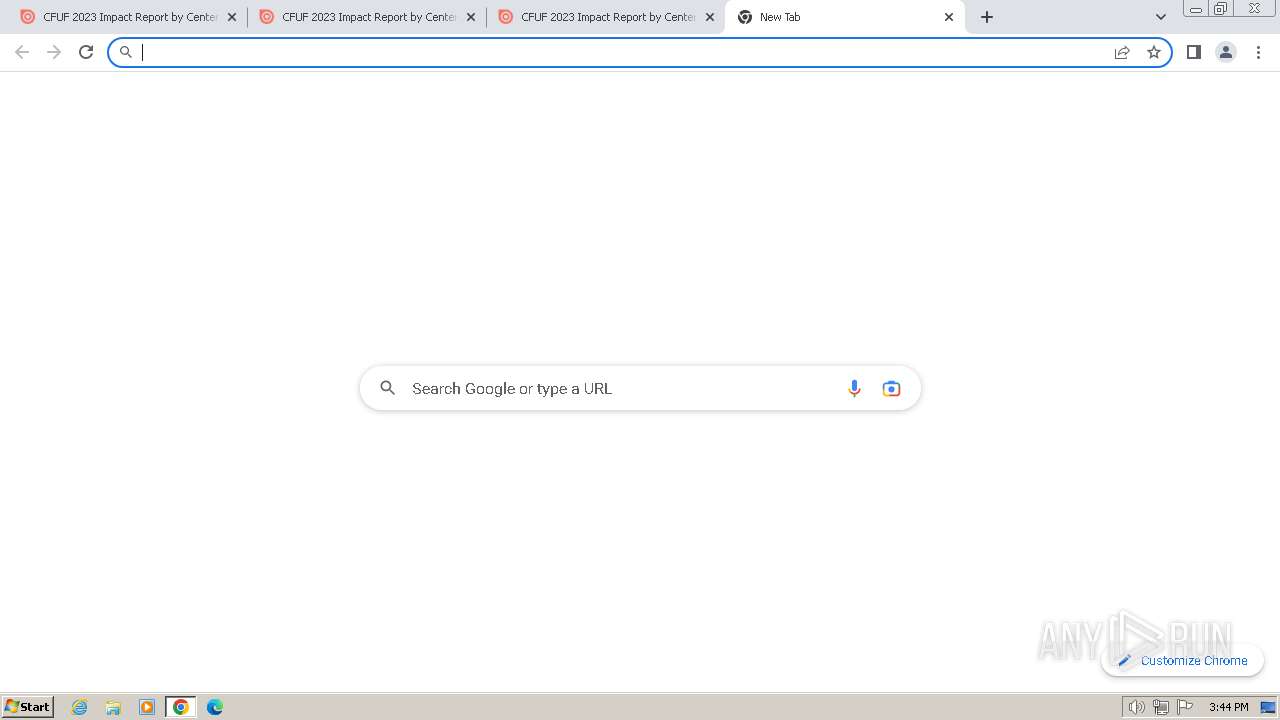Switch to the first CFUF 2023 Impact Report tab
The image size is (1280, 720).
pos(128,17)
